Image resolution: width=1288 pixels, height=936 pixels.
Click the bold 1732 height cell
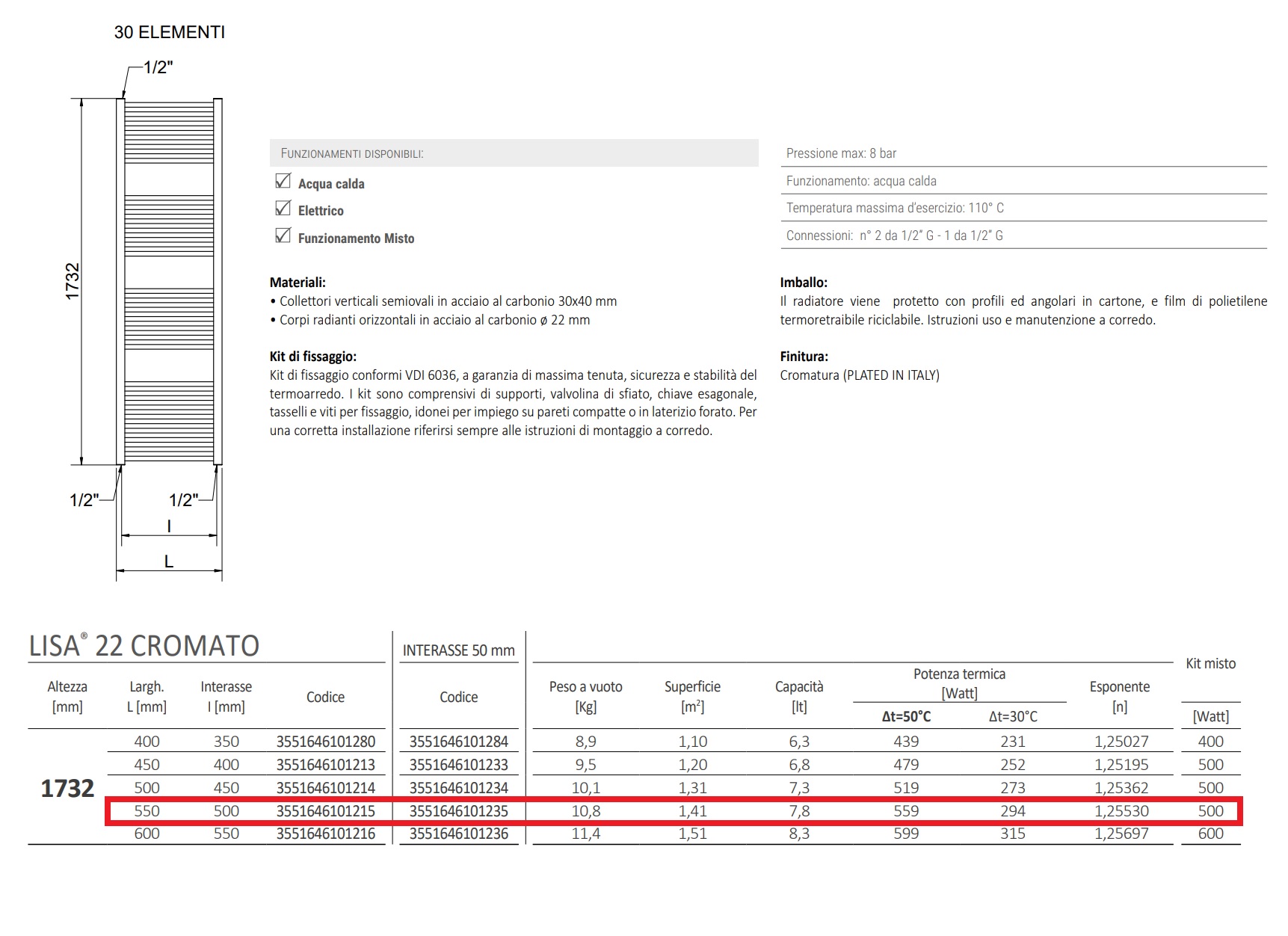[x=67, y=788]
